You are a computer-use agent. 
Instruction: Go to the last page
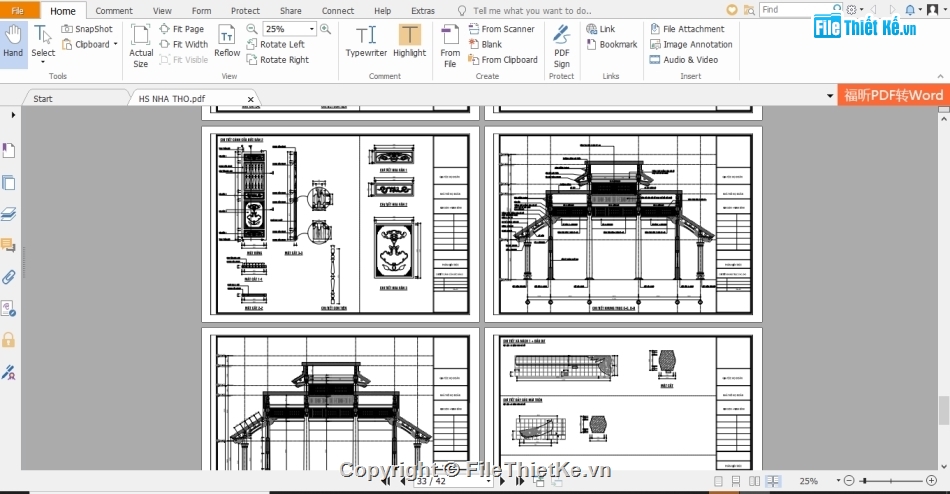[520, 481]
